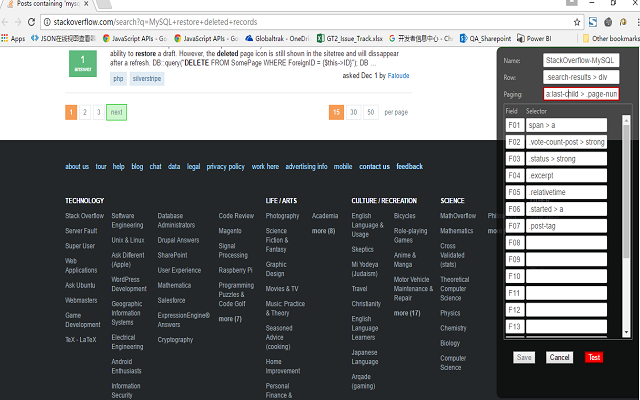Open the Apps grid shortcut in the bookmarks bar
640x400 pixels.
(x=13, y=38)
